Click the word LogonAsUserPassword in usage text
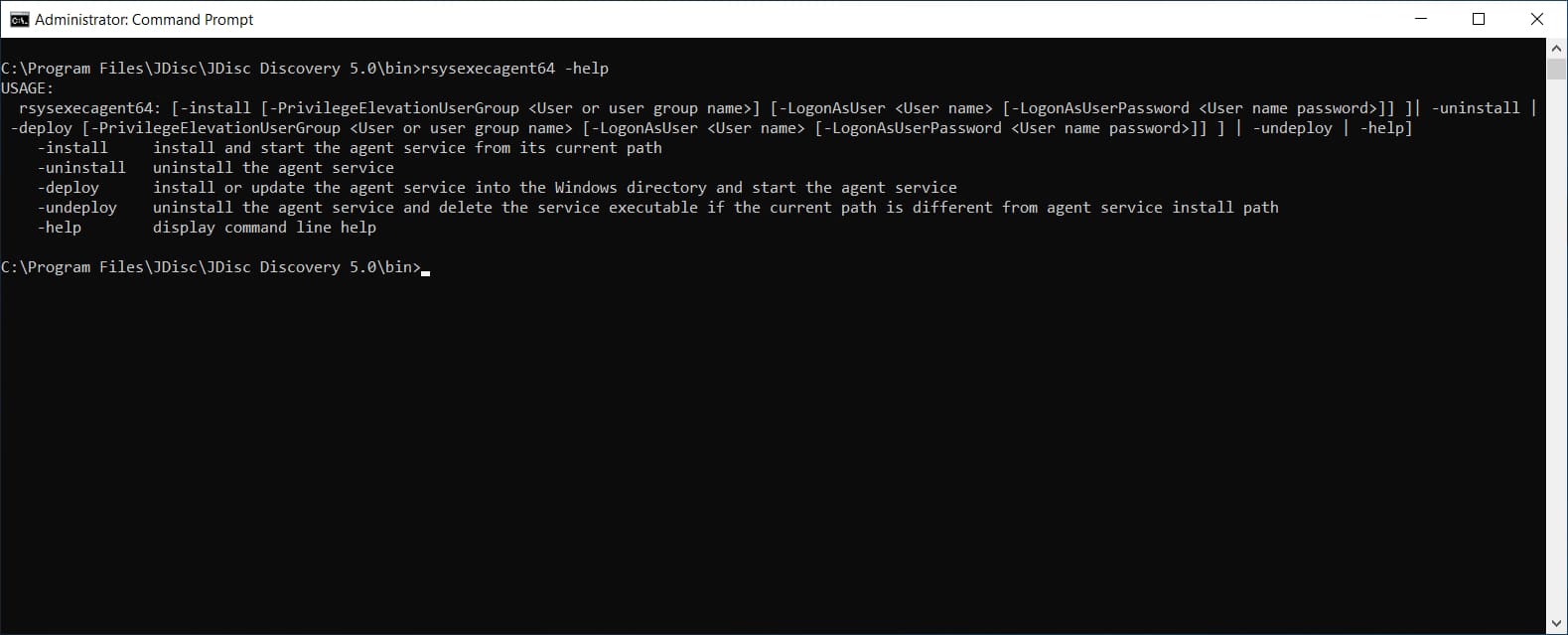 tap(1097, 107)
